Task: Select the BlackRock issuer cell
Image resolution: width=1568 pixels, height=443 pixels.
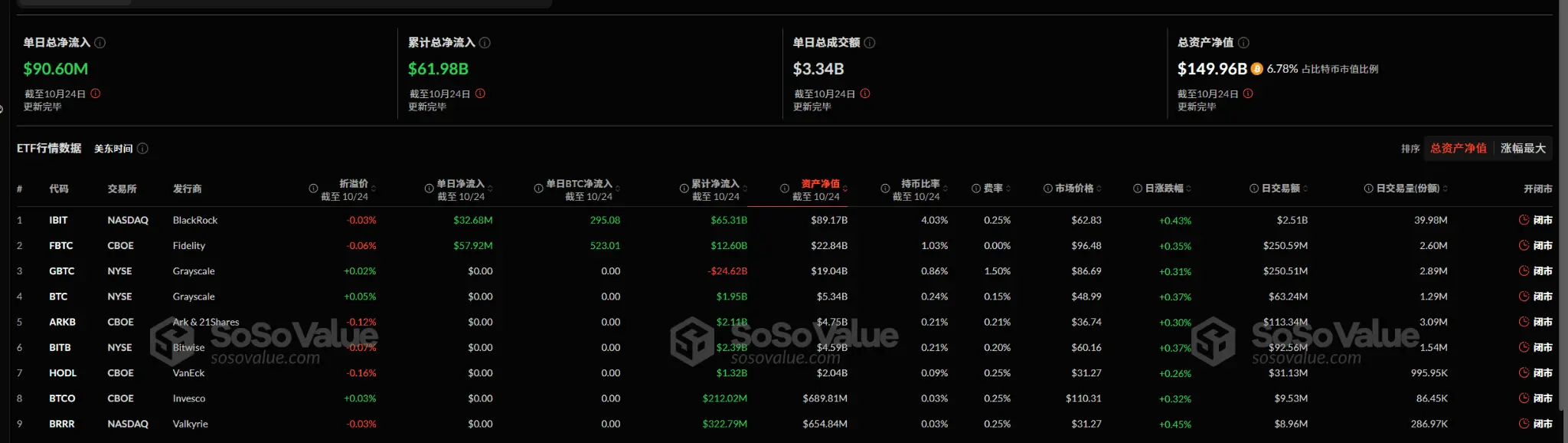Action: (x=195, y=221)
